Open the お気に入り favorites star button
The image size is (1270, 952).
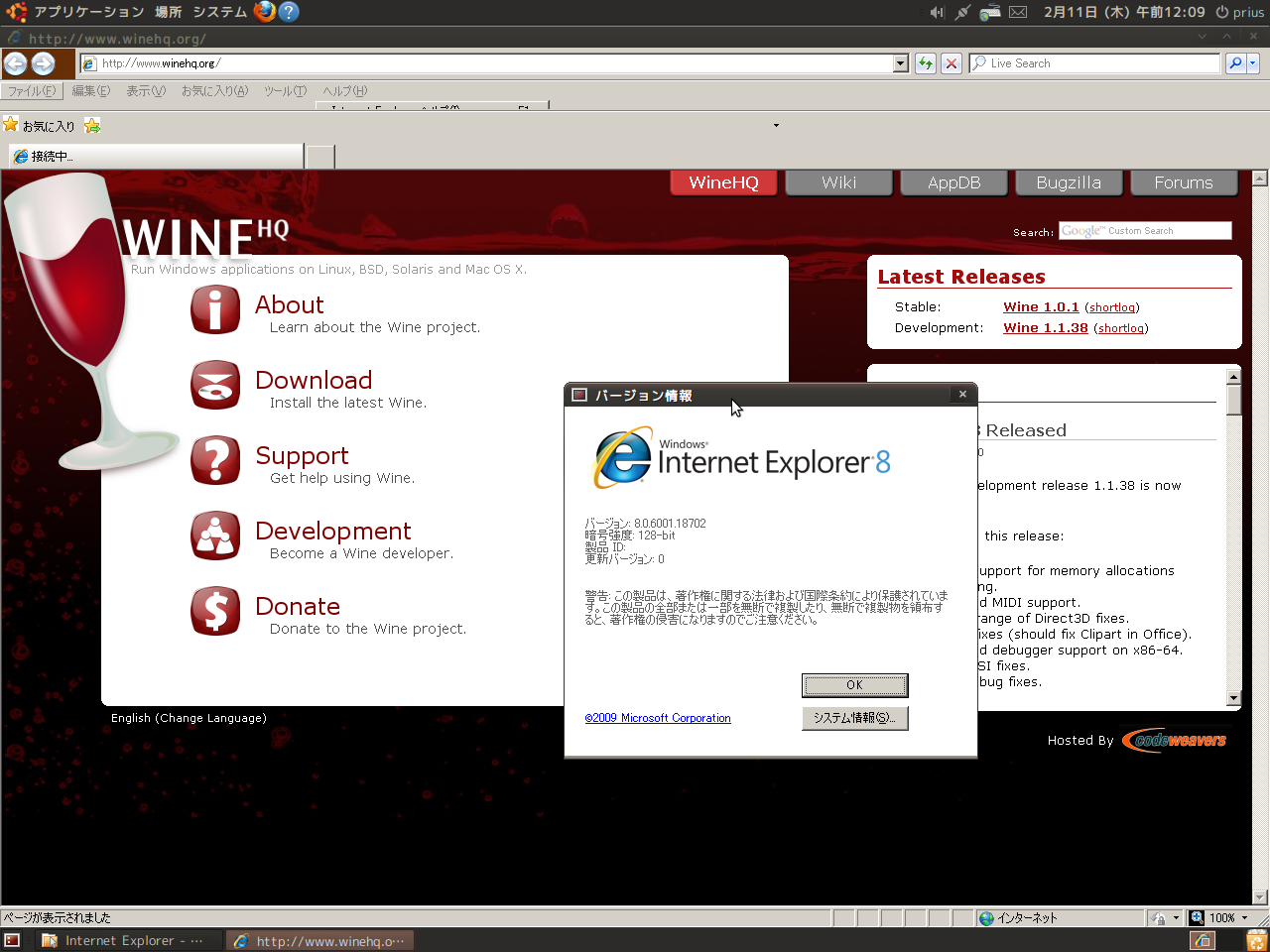(x=39, y=126)
